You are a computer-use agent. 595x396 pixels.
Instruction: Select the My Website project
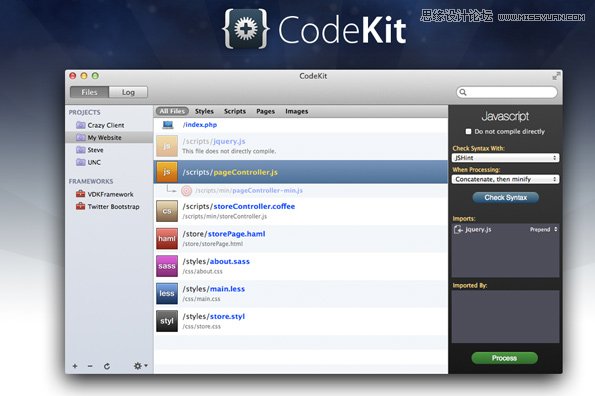tap(109, 137)
